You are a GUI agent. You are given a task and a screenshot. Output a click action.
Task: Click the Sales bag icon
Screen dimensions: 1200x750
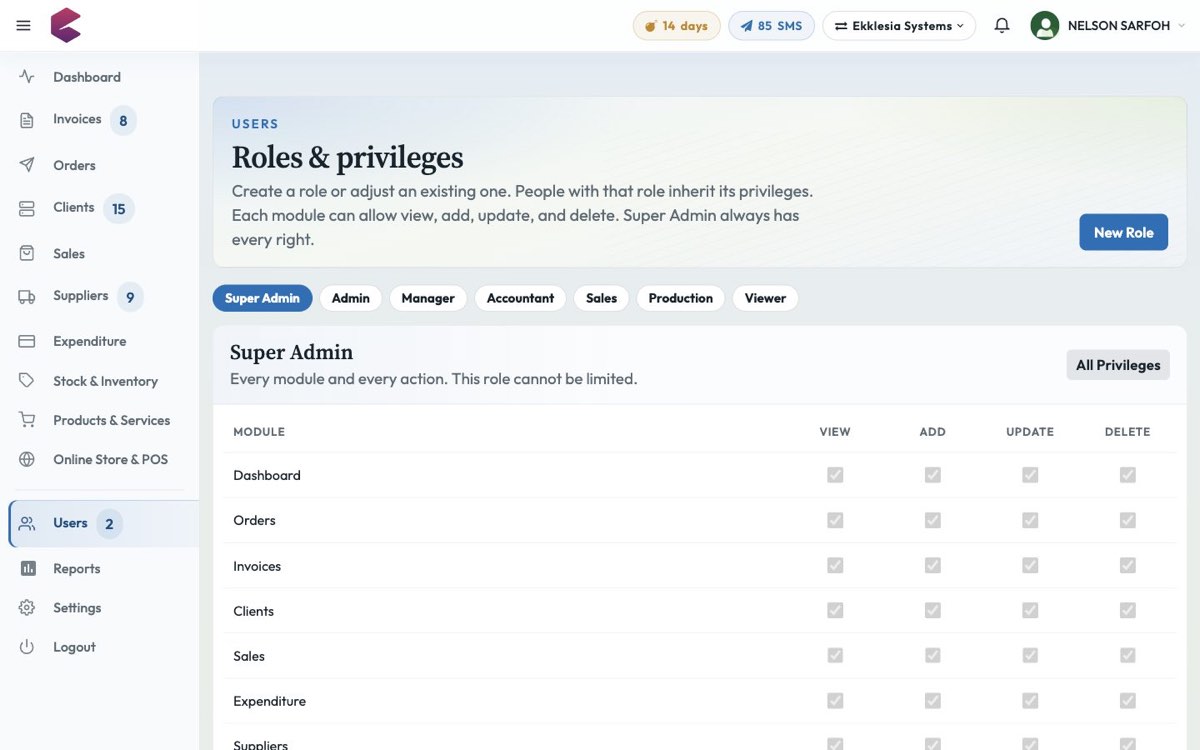[x=27, y=254]
